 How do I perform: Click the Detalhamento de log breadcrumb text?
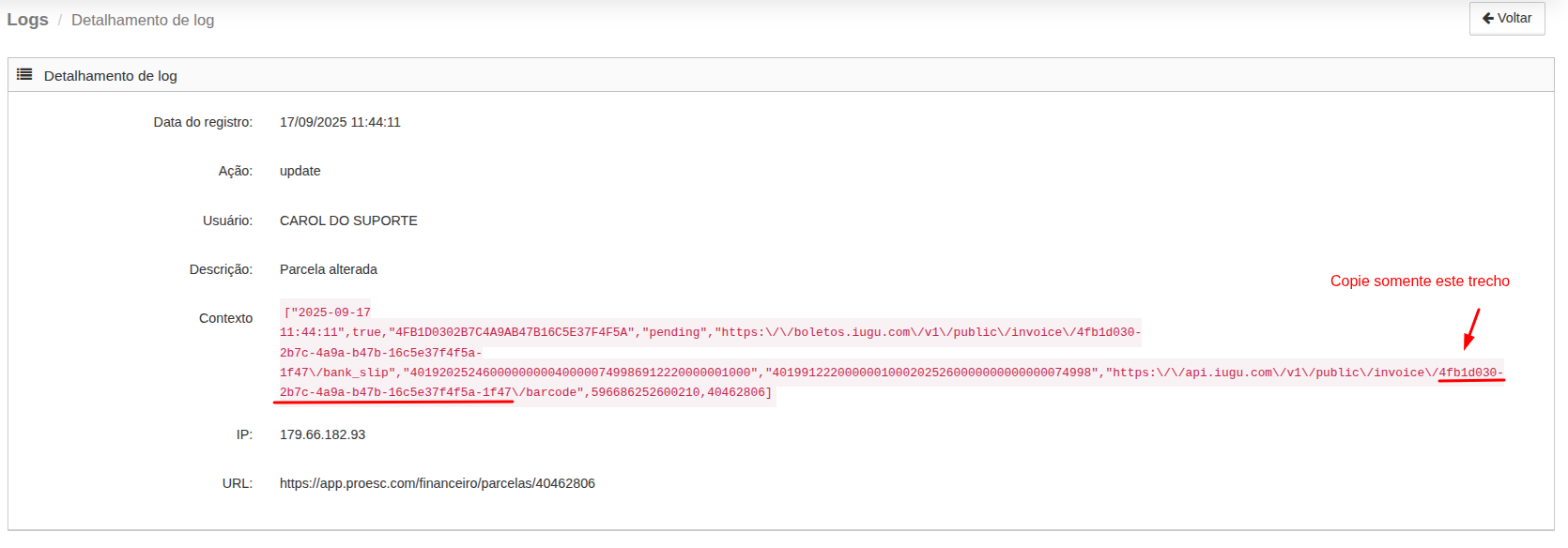[x=143, y=20]
